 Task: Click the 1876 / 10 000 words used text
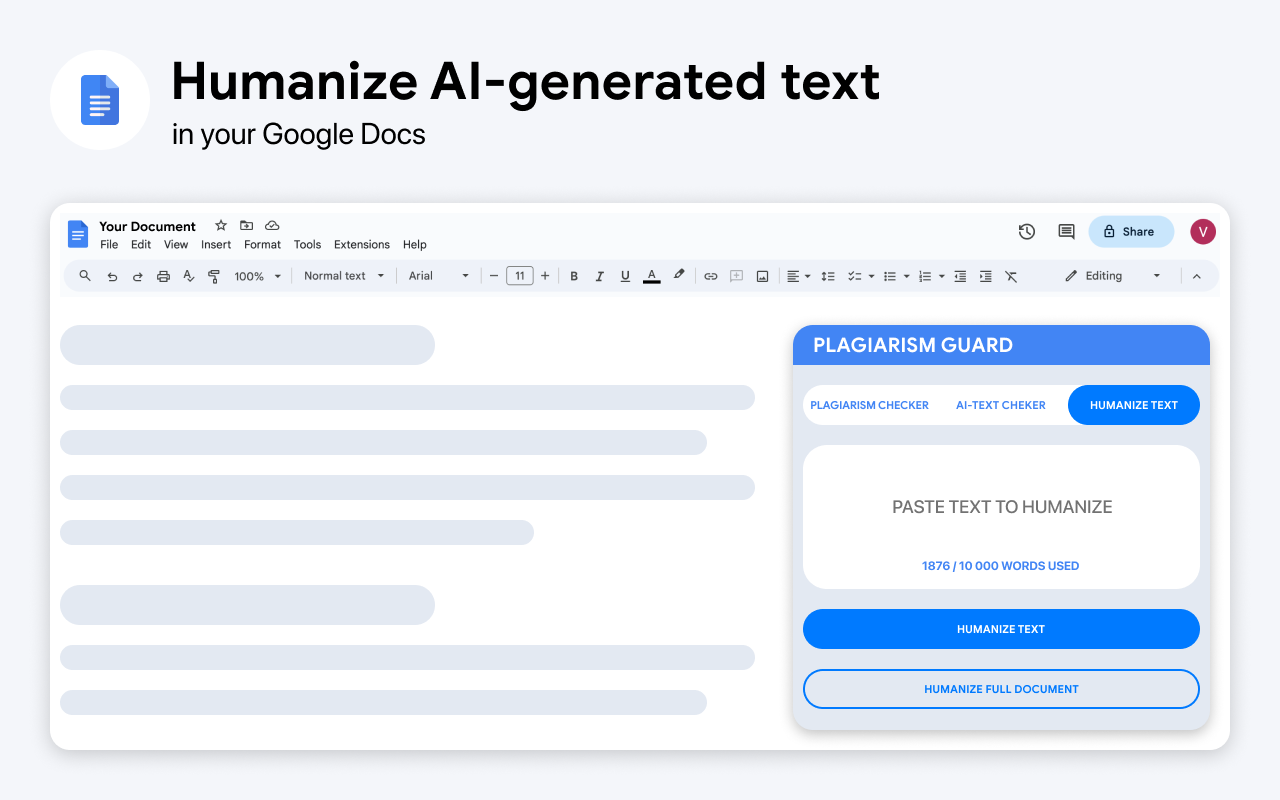tap(1001, 566)
